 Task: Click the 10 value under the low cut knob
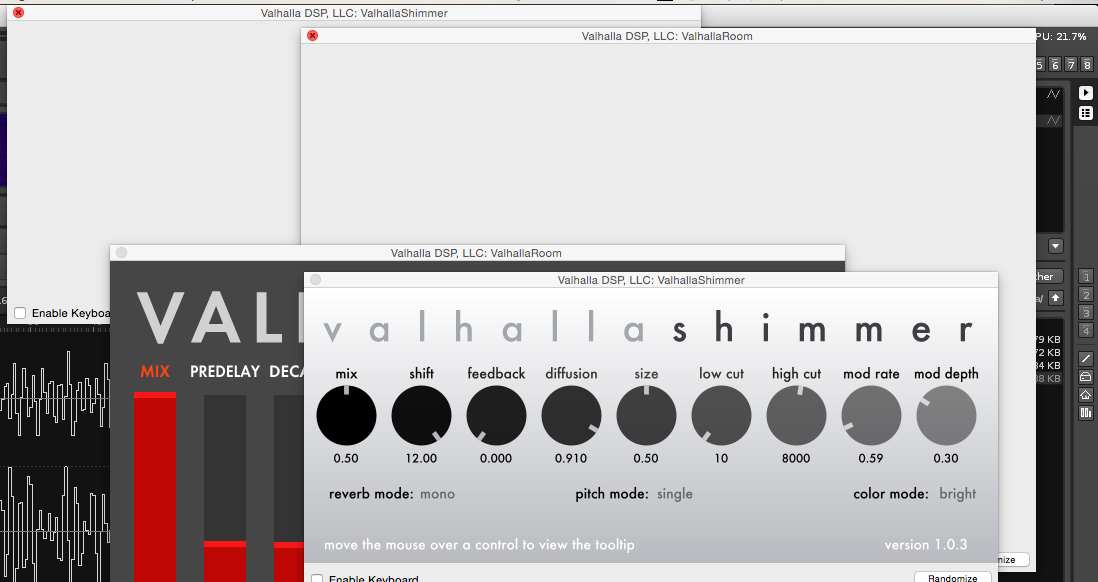pyautogui.click(x=721, y=458)
